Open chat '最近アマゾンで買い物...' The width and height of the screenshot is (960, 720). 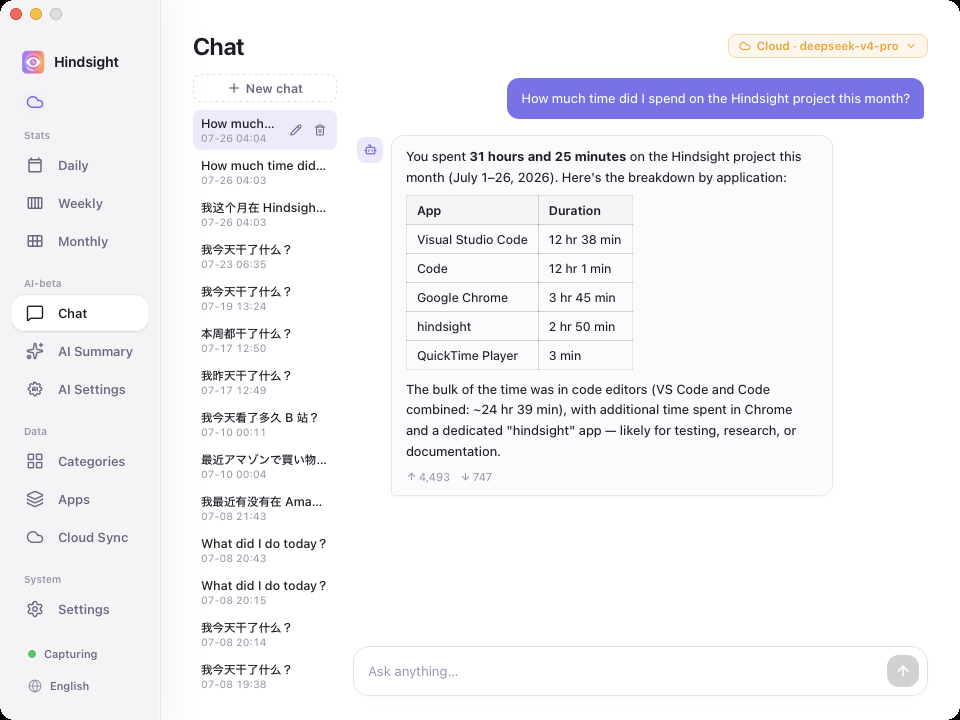264,466
